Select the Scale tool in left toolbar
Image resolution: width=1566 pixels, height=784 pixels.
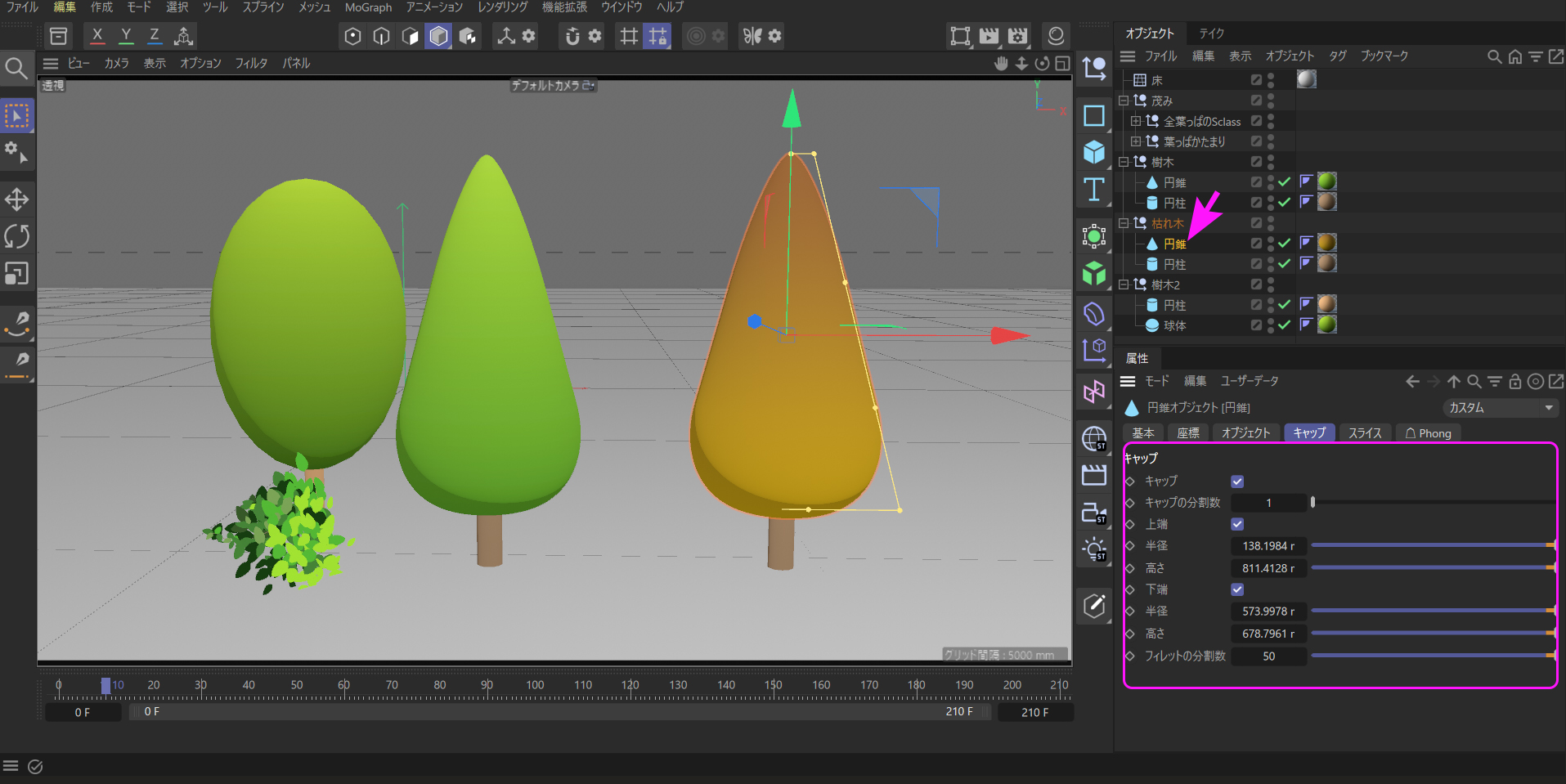click(x=16, y=273)
